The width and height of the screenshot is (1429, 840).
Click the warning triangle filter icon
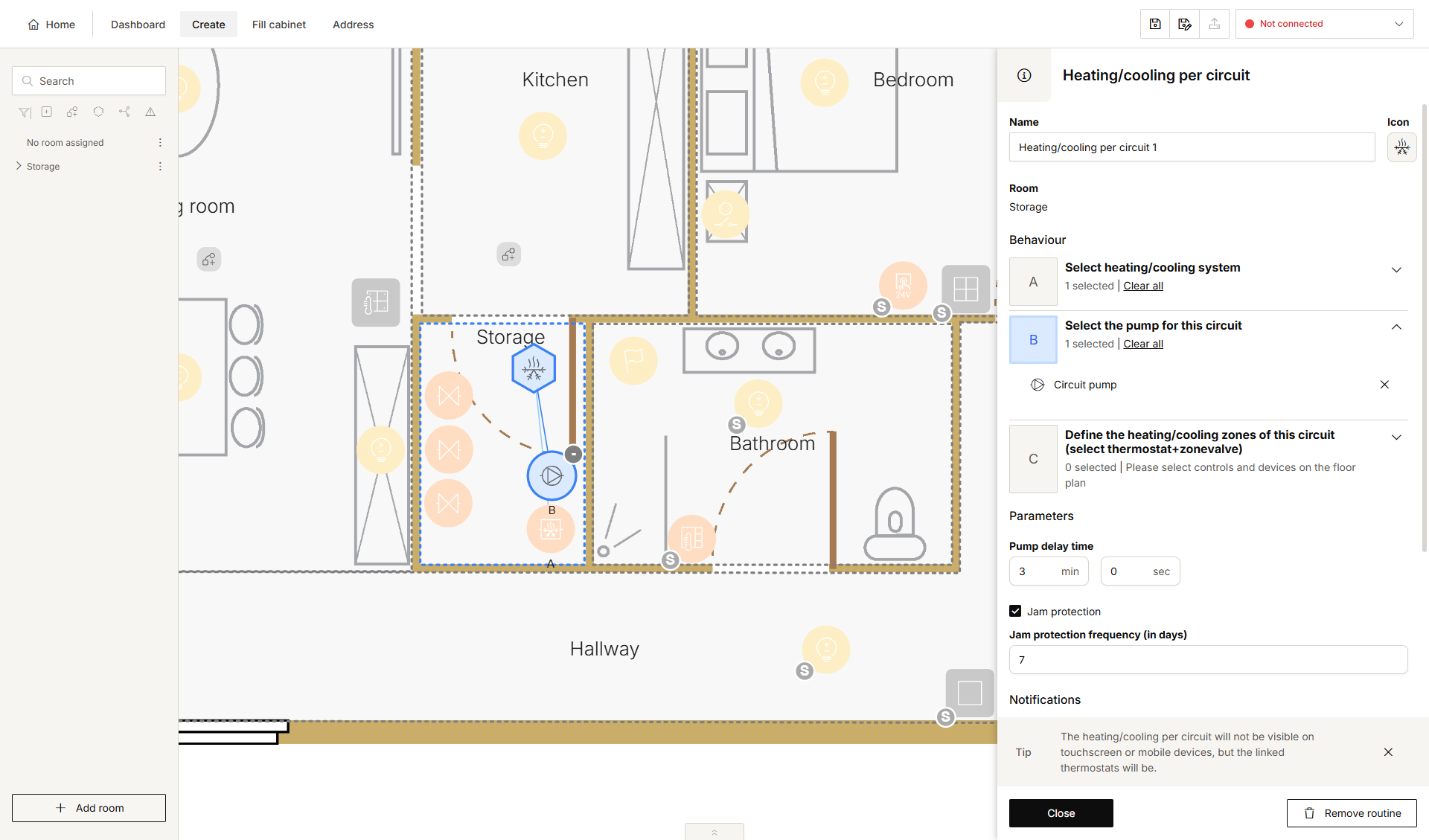(150, 112)
